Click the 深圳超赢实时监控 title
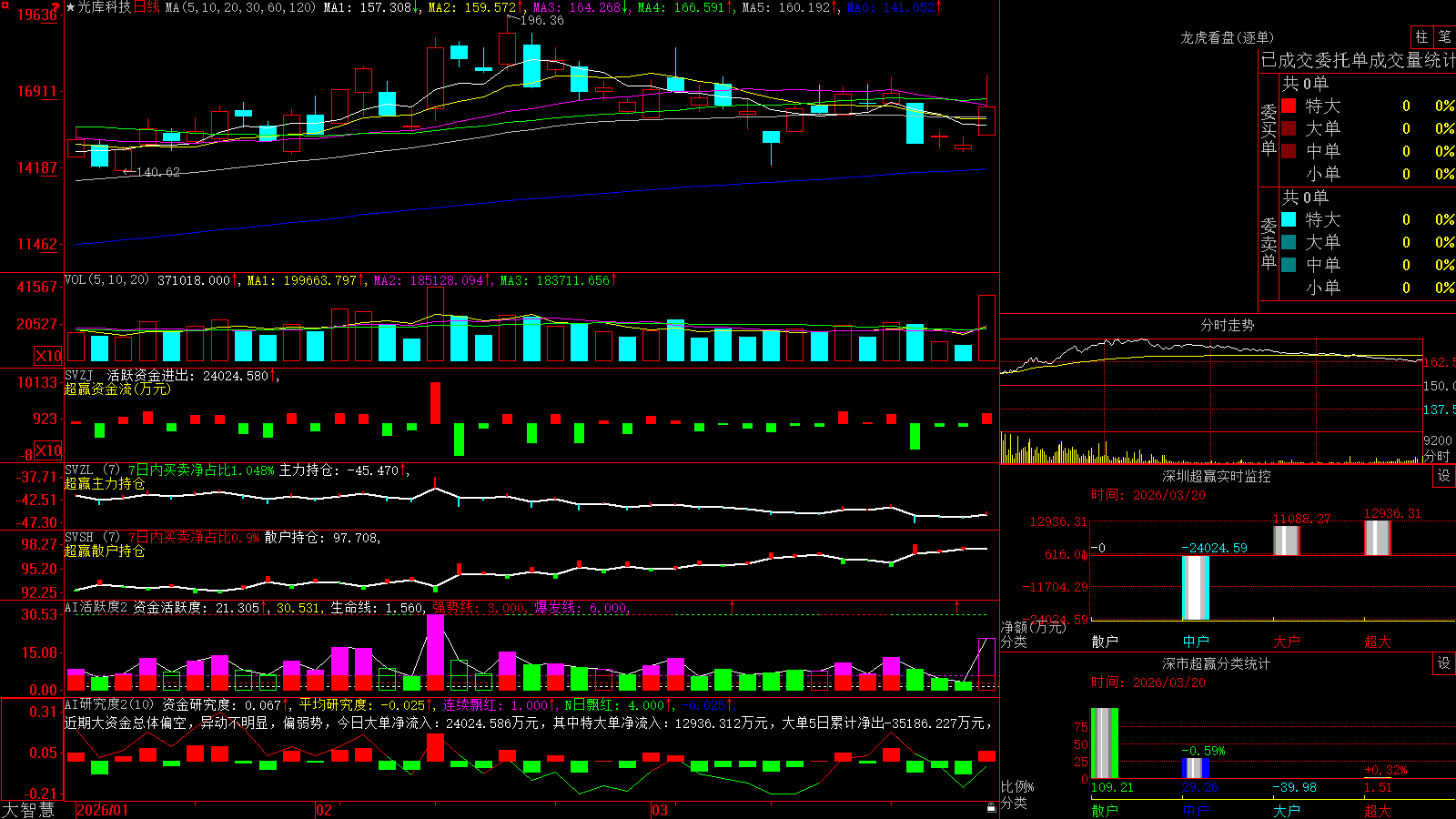 point(1216,476)
